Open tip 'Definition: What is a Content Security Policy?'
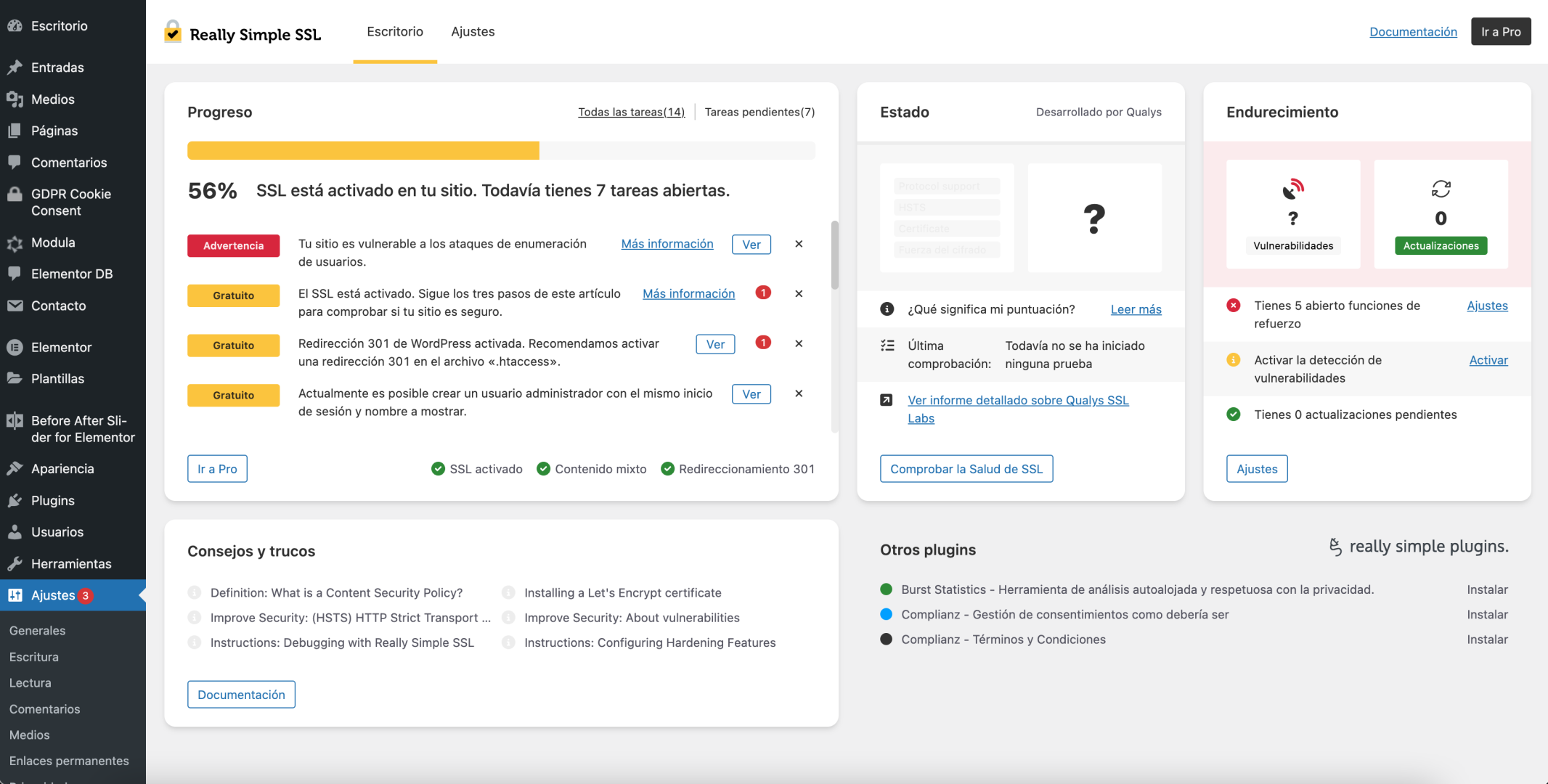1548x784 pixels. [336, 592]
